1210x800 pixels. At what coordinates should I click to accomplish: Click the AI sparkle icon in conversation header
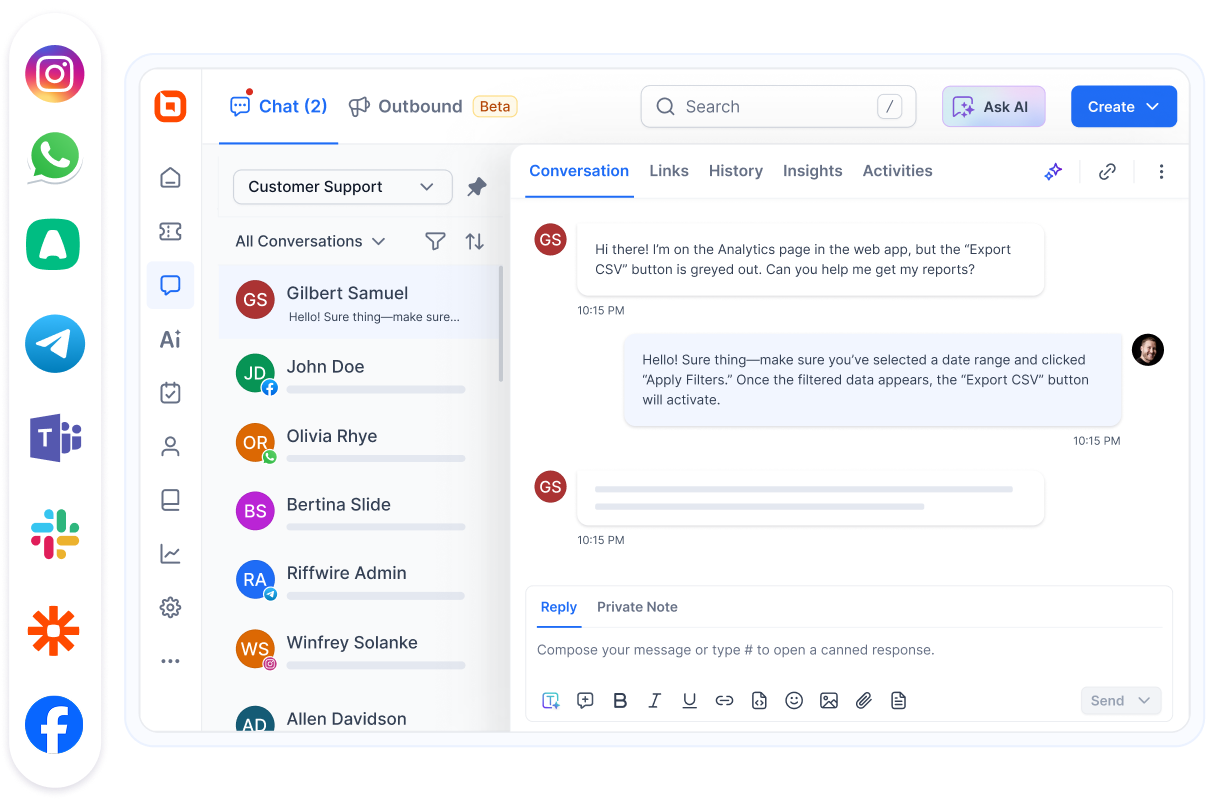[x=1053, y=172]
